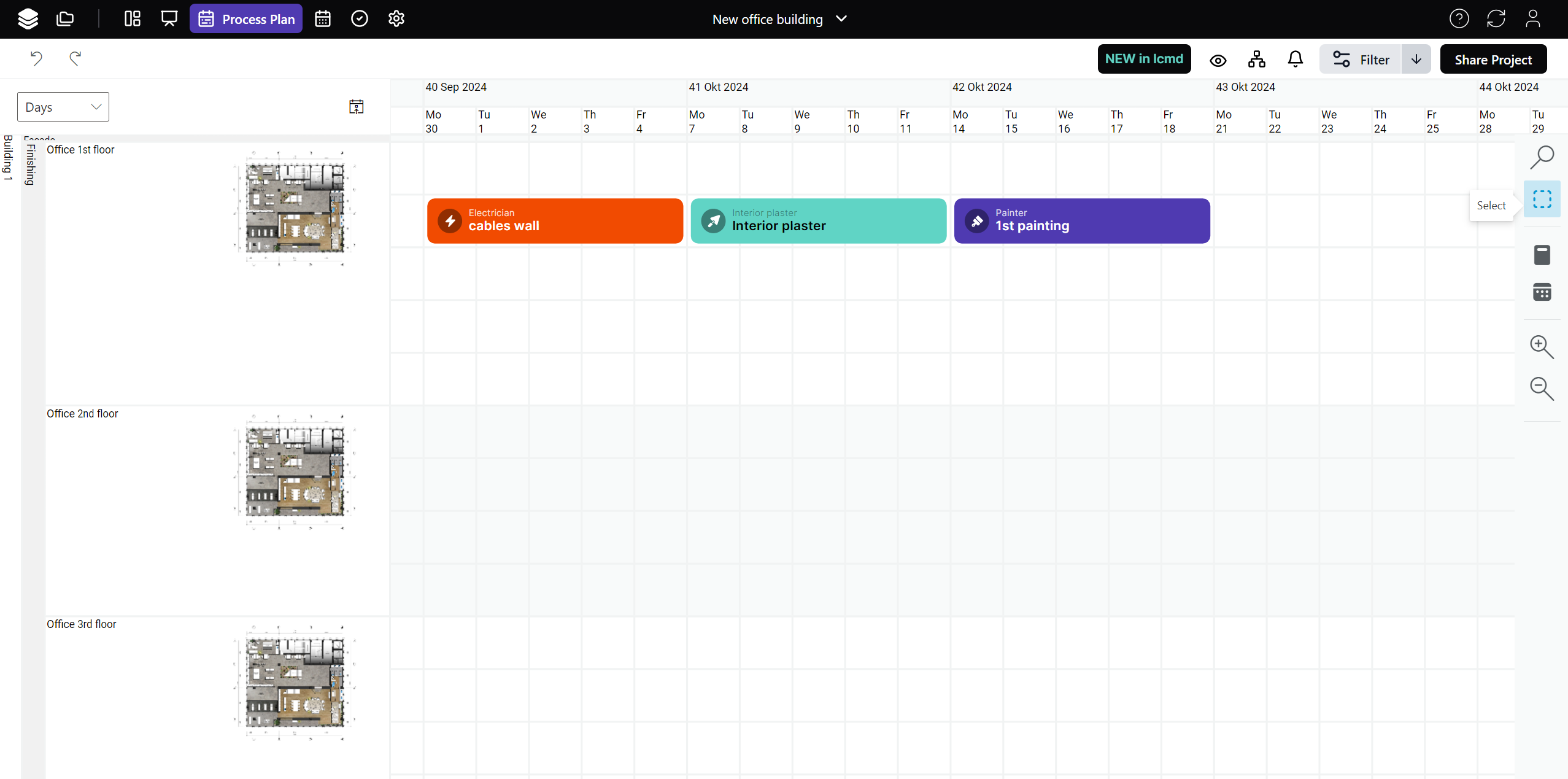Switch to the Process Plan tab
Screen dimensions: 1568x779
pyautogui.click(x=246, y=19)
